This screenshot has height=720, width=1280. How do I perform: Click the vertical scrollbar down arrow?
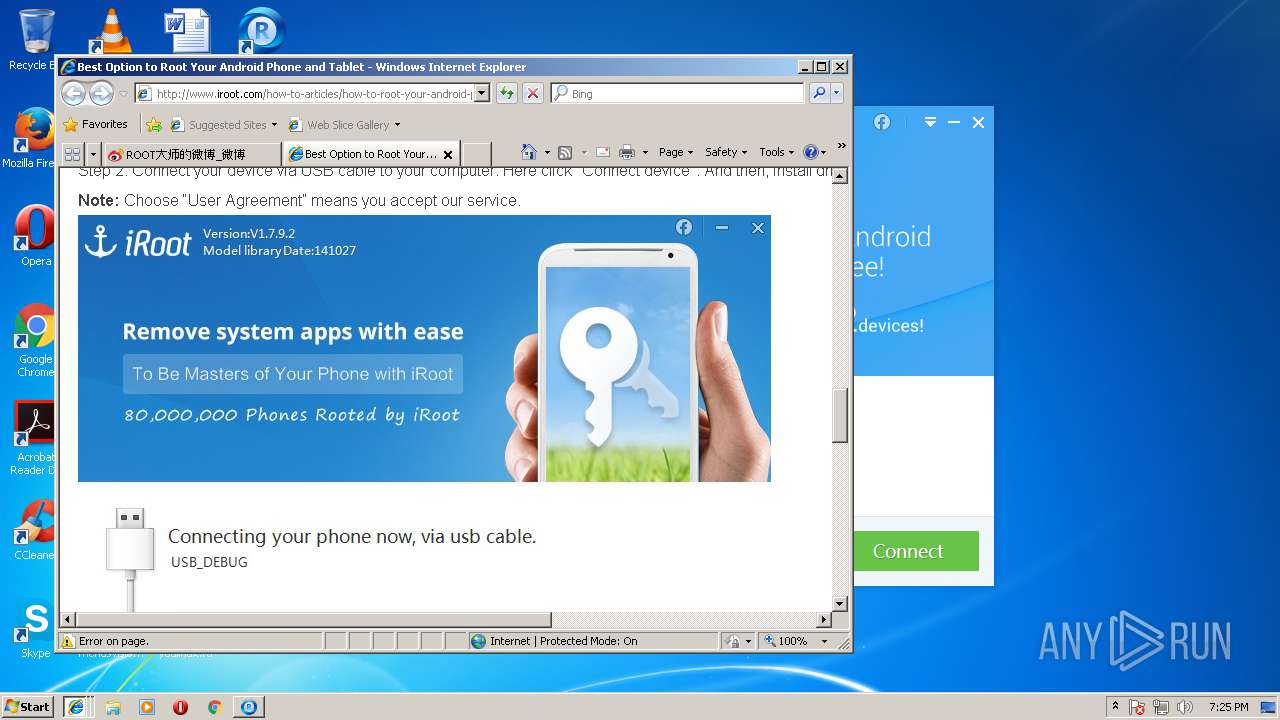[x=840, y=604]
